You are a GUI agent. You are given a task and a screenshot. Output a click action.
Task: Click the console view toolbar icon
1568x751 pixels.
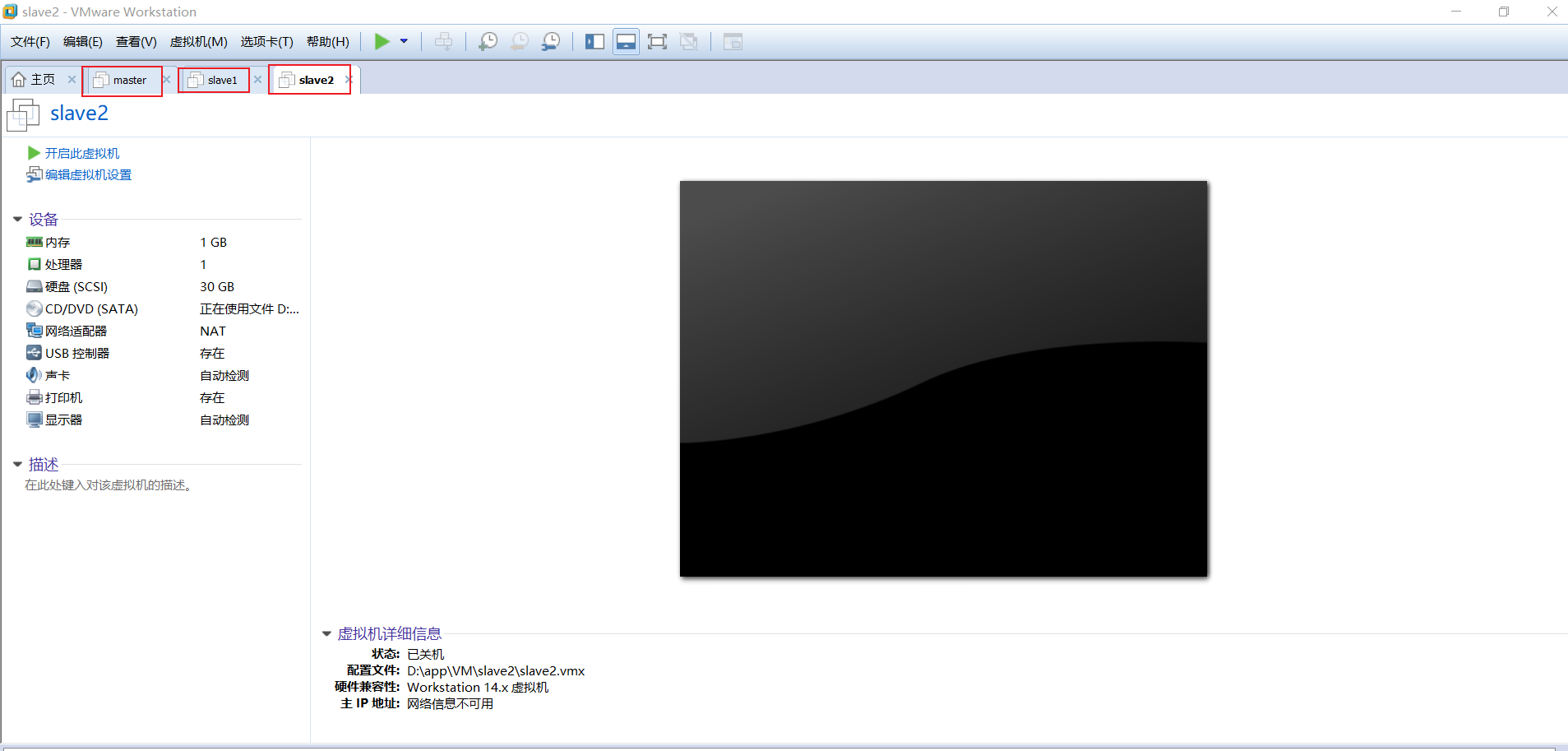click(733, 41)
